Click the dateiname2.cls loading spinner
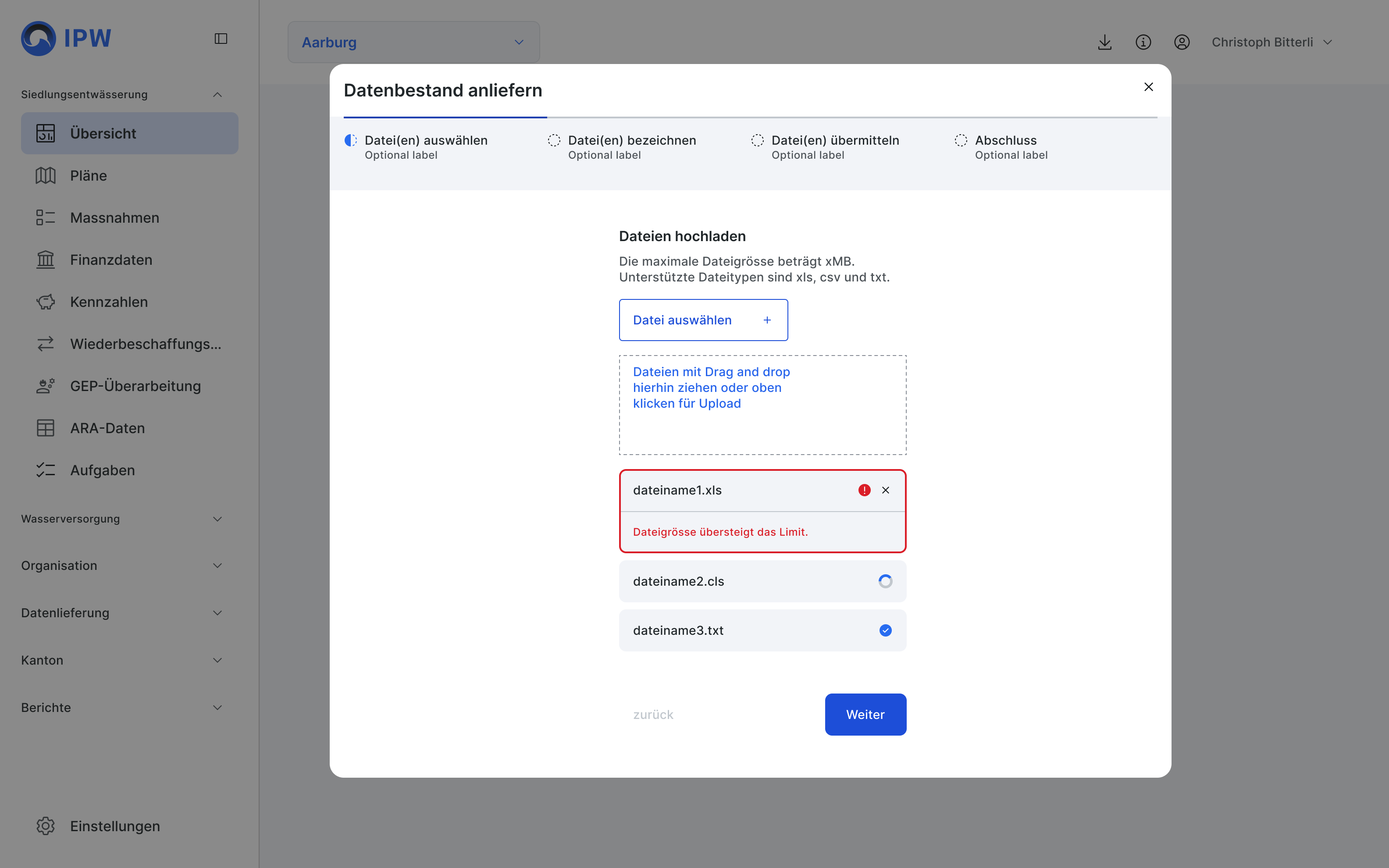Viewport: 1389px width, 868px height. point(885,581)
